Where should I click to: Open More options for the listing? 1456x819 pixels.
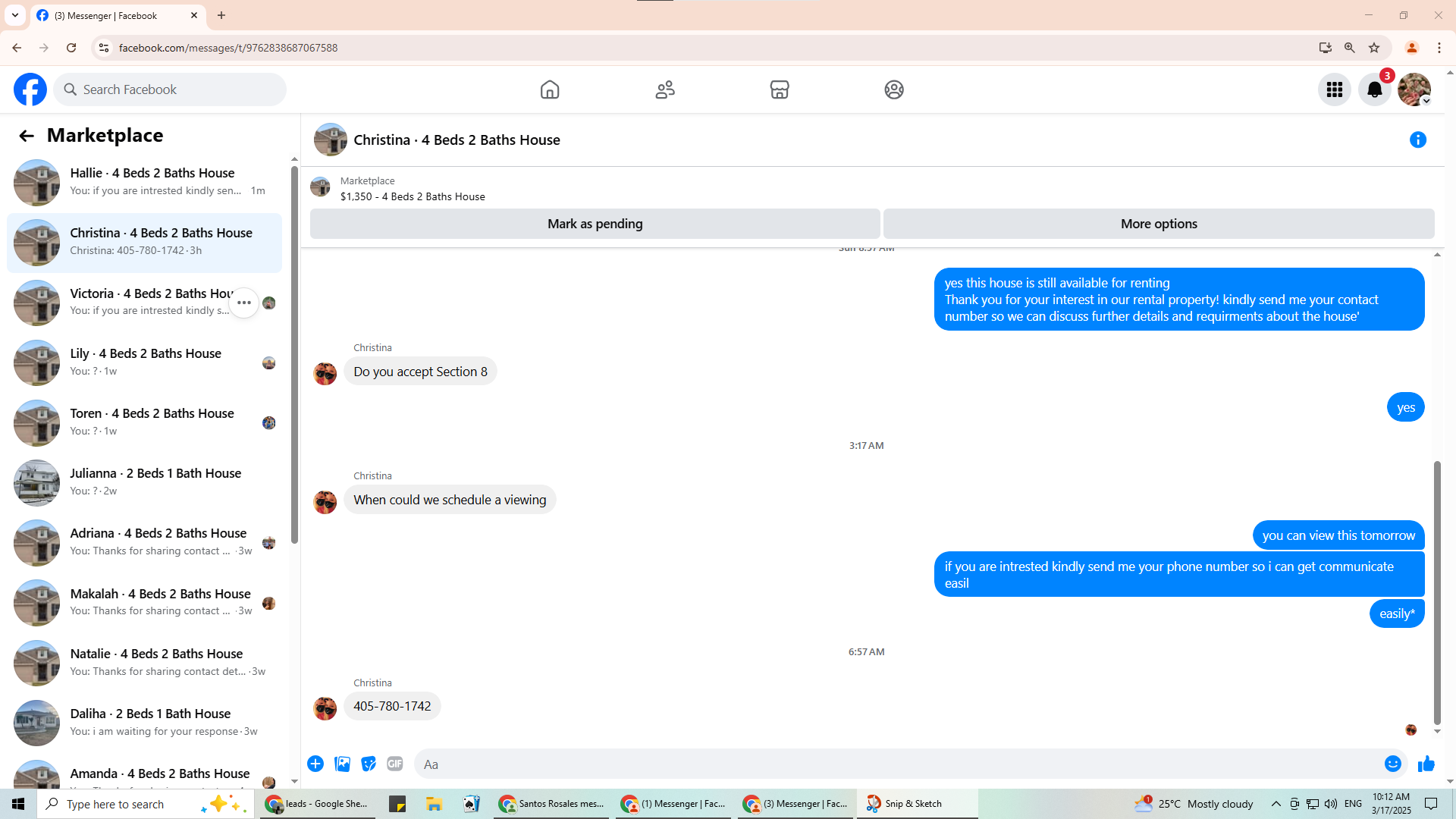(1159, 224)
